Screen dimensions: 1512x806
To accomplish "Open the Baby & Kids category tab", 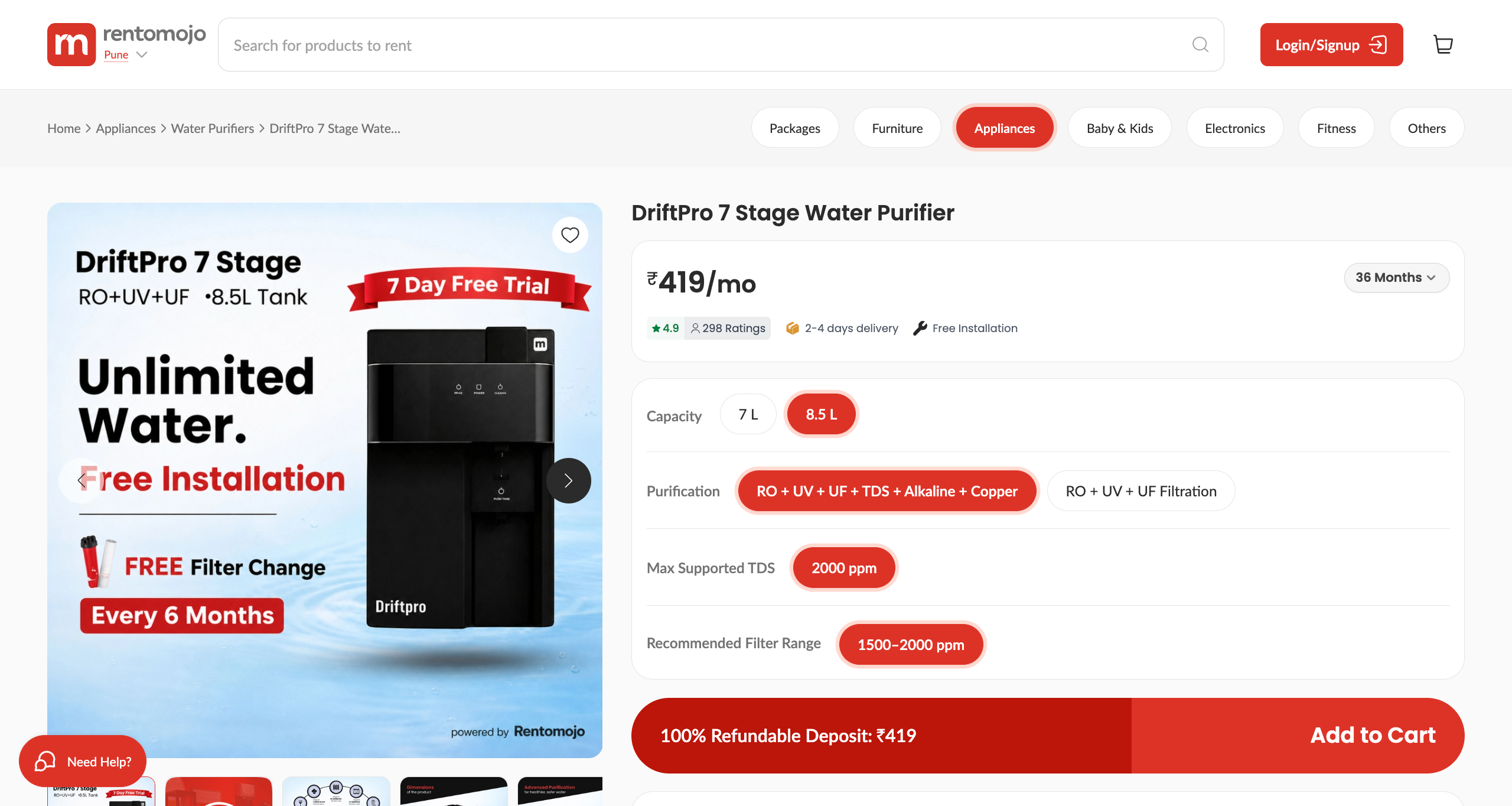I will 1120,128.
